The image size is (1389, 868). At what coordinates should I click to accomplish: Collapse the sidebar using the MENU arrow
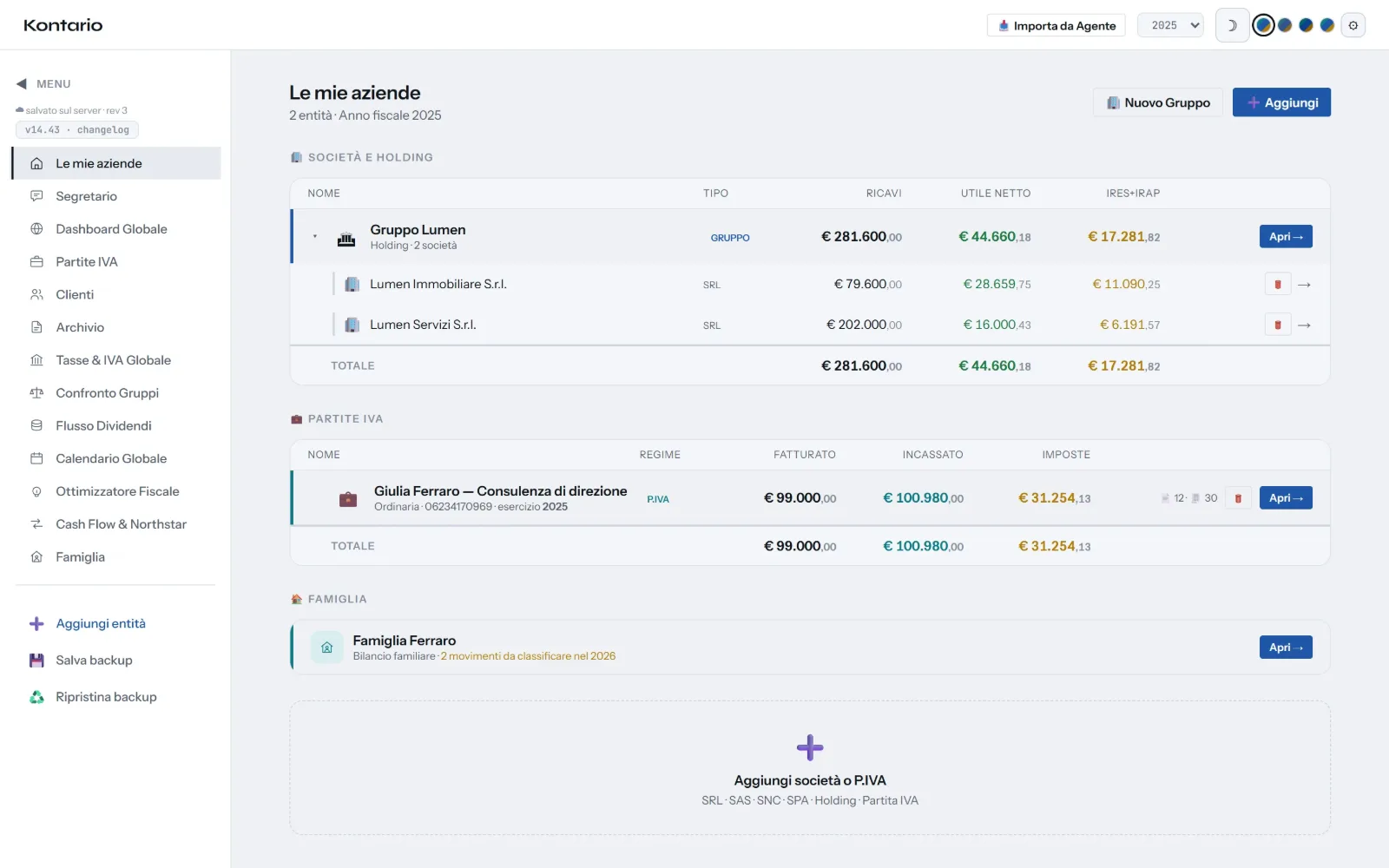[22, 84]
